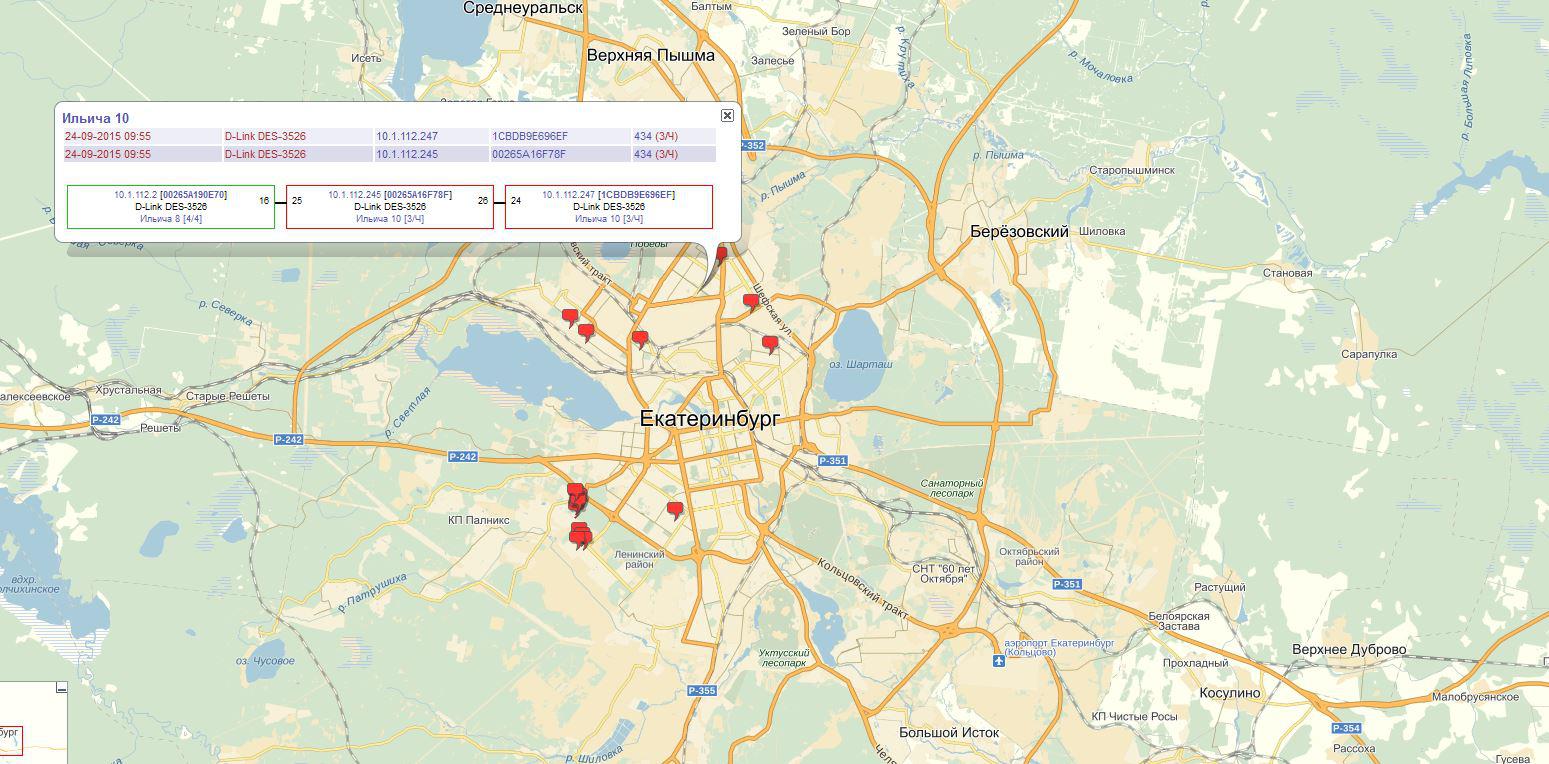The height and width of the screenshot is (764, 1549).
Task: Click the P-352 road shield
Action: [752, 146]
